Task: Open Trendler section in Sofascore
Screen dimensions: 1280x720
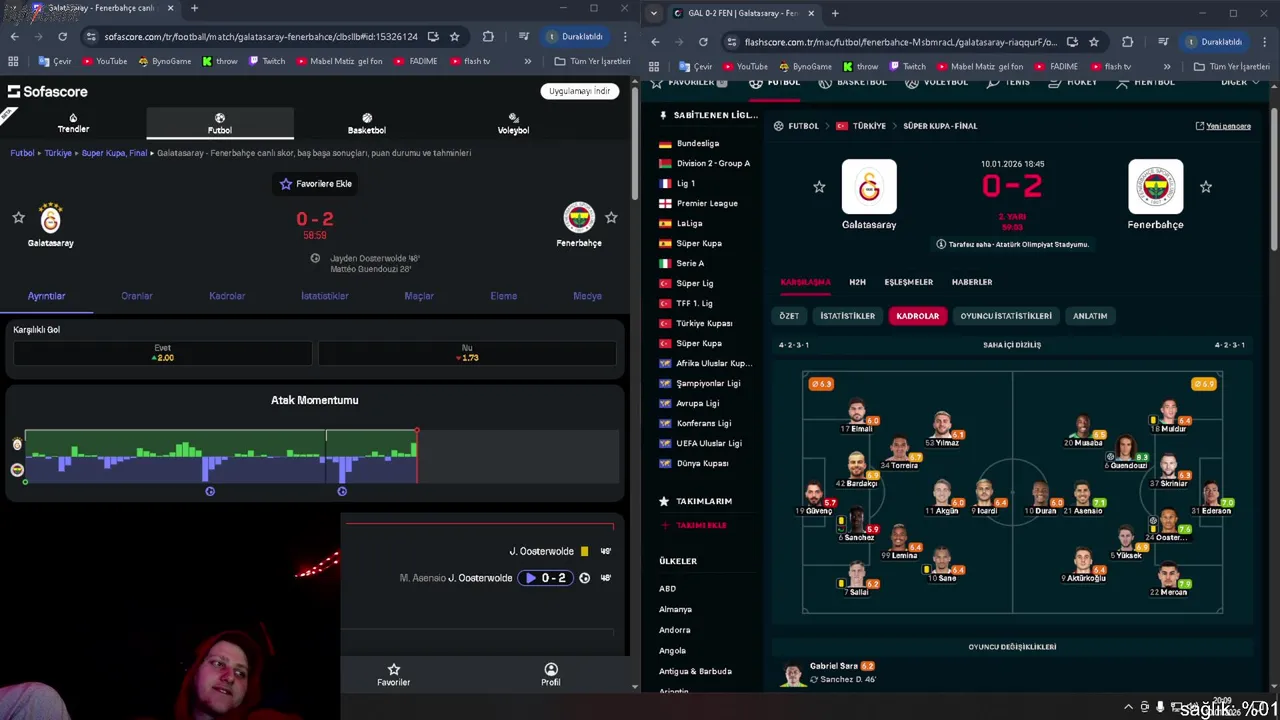Action: coord(73,123)
